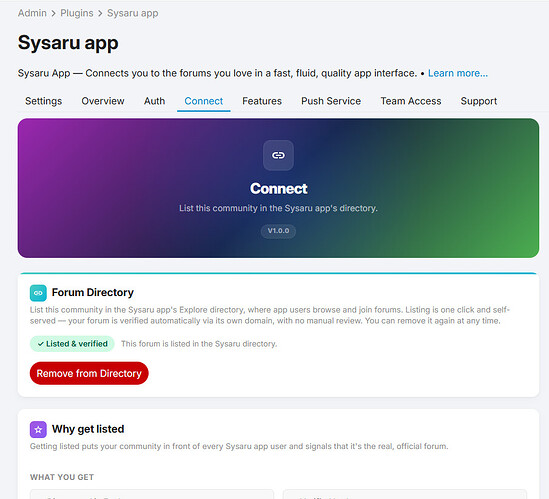549x499 pixels.
Task: Click the Why get listed heading
Action: click(x=88, y=429)
